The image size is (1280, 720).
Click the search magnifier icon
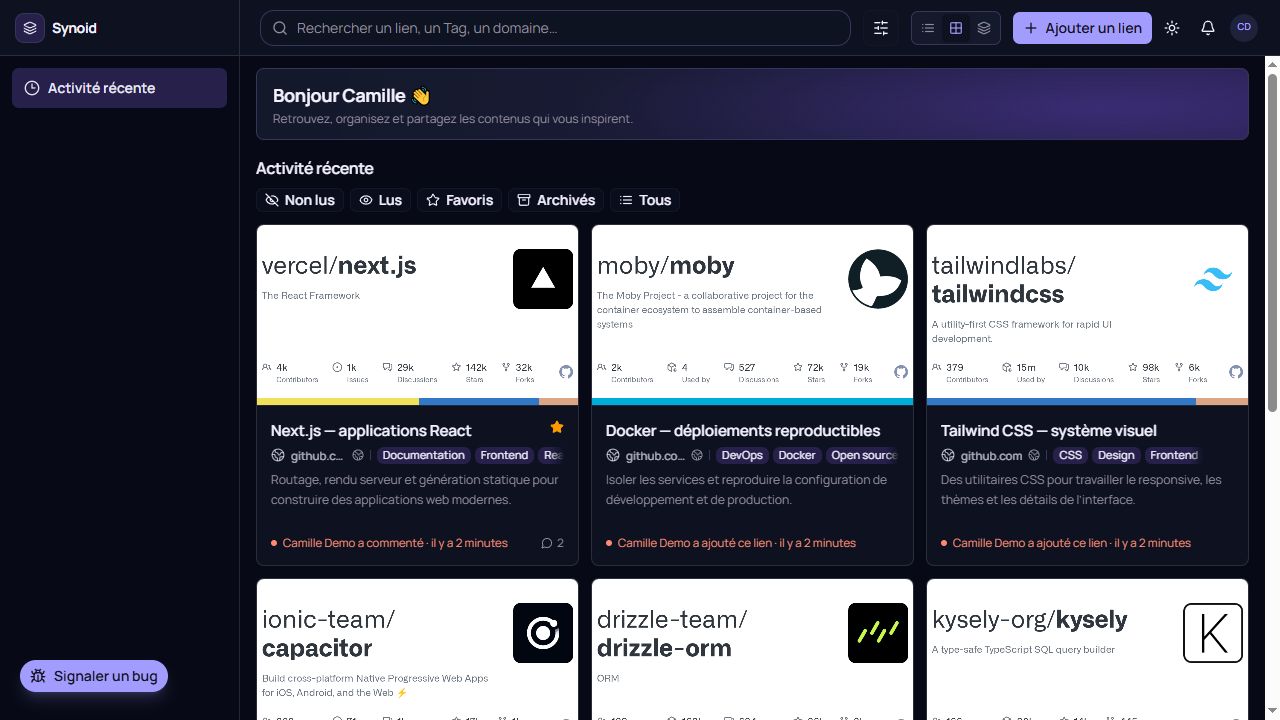pos(280,28)
